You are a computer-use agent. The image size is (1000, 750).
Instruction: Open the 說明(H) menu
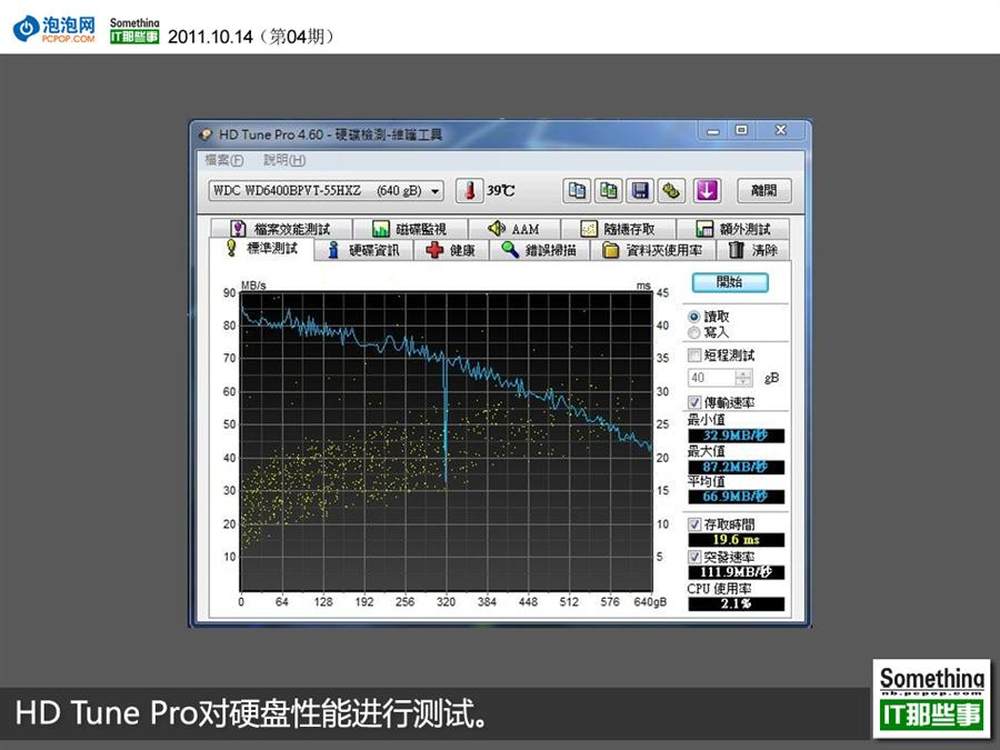(x=284, y=160)
